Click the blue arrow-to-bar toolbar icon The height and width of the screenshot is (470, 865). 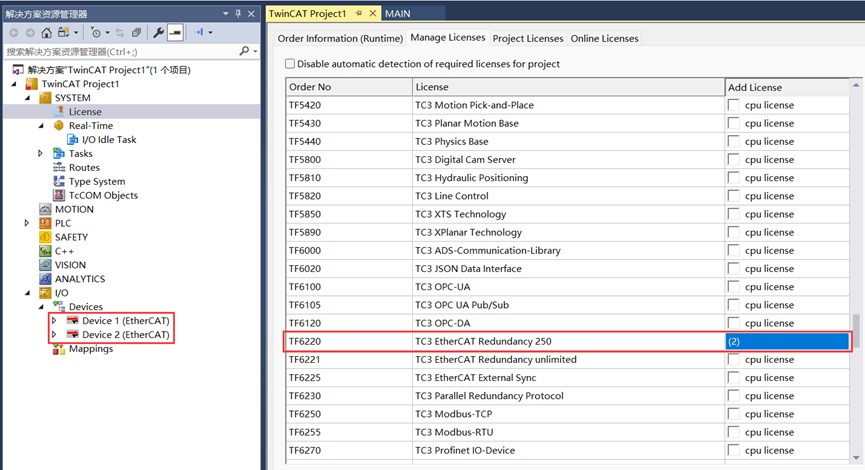199,33
